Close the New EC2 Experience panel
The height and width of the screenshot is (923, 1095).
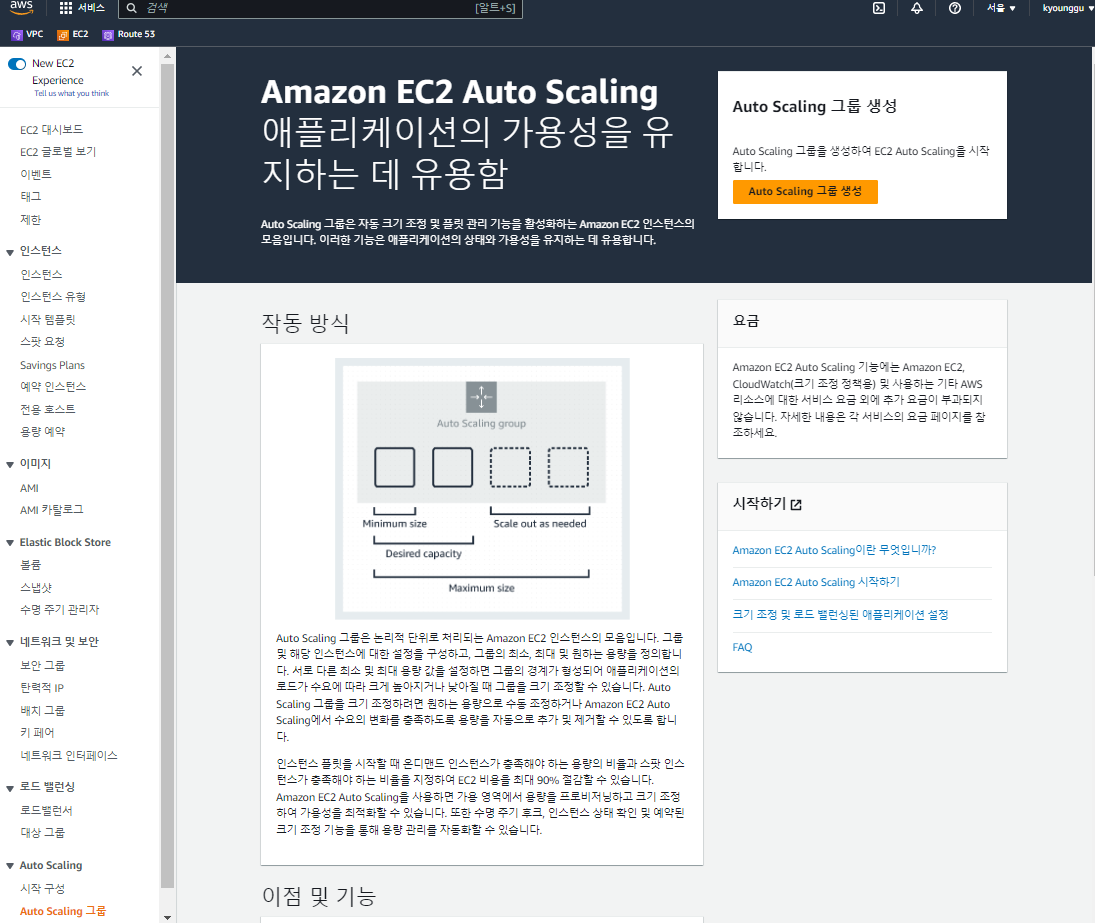pos(137,71)
